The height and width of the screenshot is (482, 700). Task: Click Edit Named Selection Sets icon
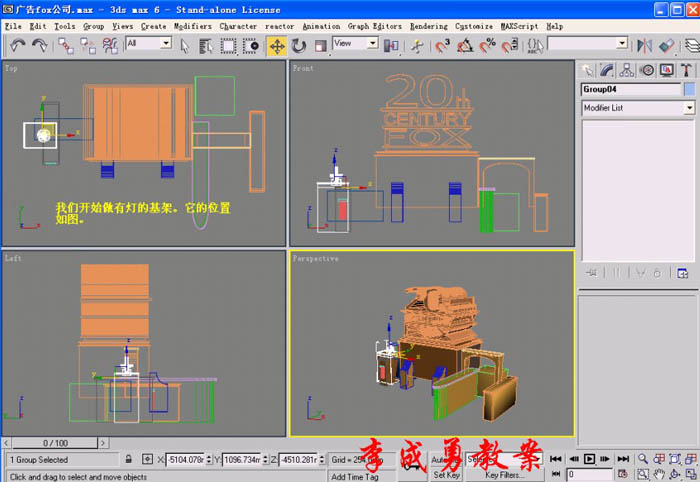click(535, 46)
